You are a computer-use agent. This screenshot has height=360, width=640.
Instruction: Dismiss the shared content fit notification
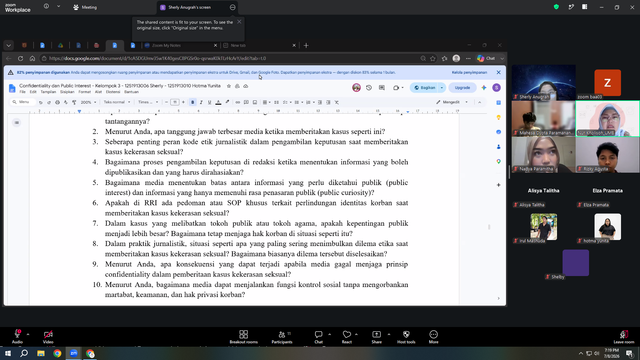pyautogui.click(x=239, y=22)
